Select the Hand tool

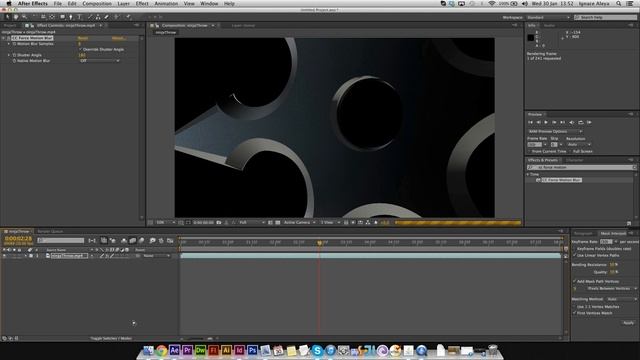[x=16, y=17]
